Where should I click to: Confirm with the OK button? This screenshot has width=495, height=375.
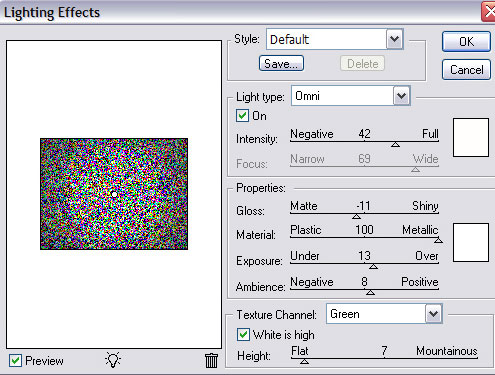click(466, 42)
